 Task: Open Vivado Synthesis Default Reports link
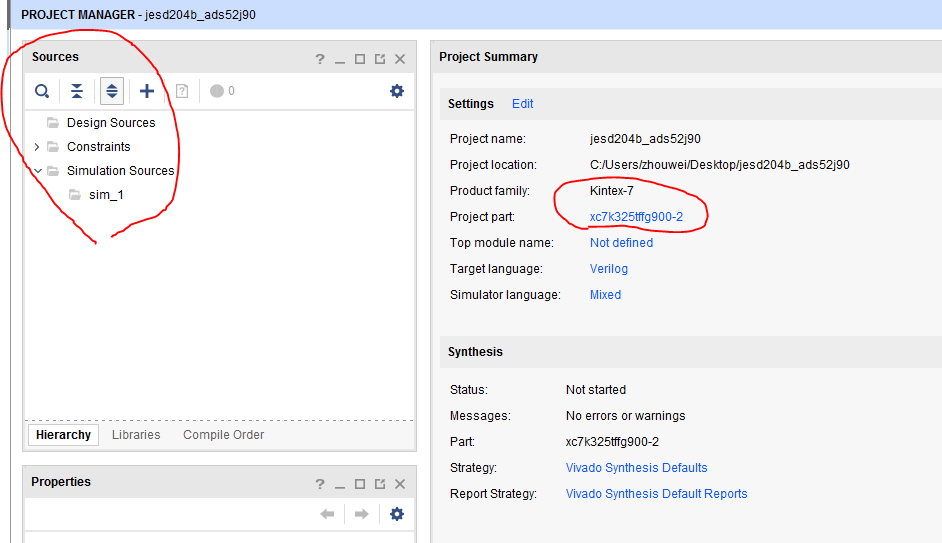(x=656, y=494)
